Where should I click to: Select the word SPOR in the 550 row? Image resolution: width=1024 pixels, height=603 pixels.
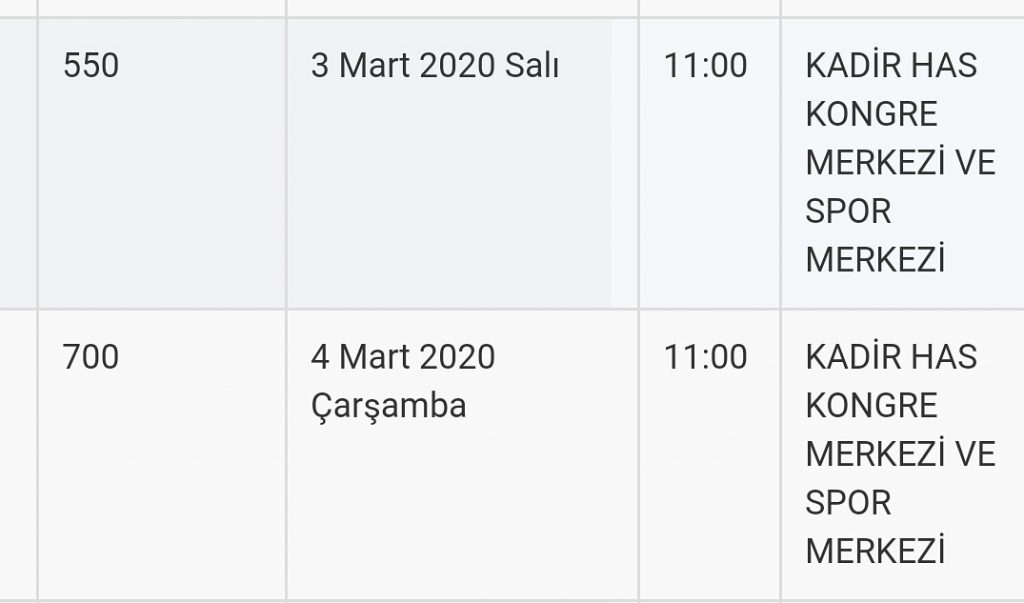tap(848, 211)
